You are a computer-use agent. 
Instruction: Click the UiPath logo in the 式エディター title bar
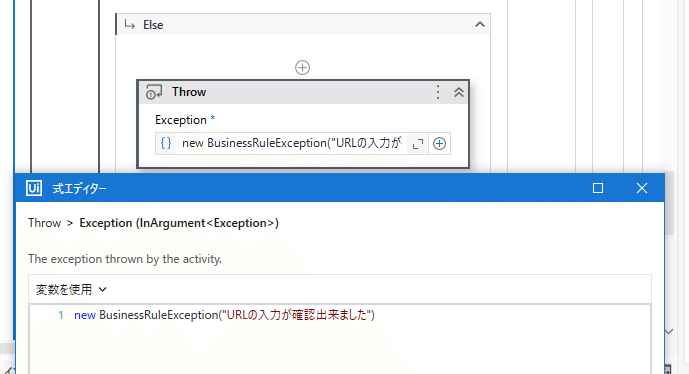tap(34, 188)
